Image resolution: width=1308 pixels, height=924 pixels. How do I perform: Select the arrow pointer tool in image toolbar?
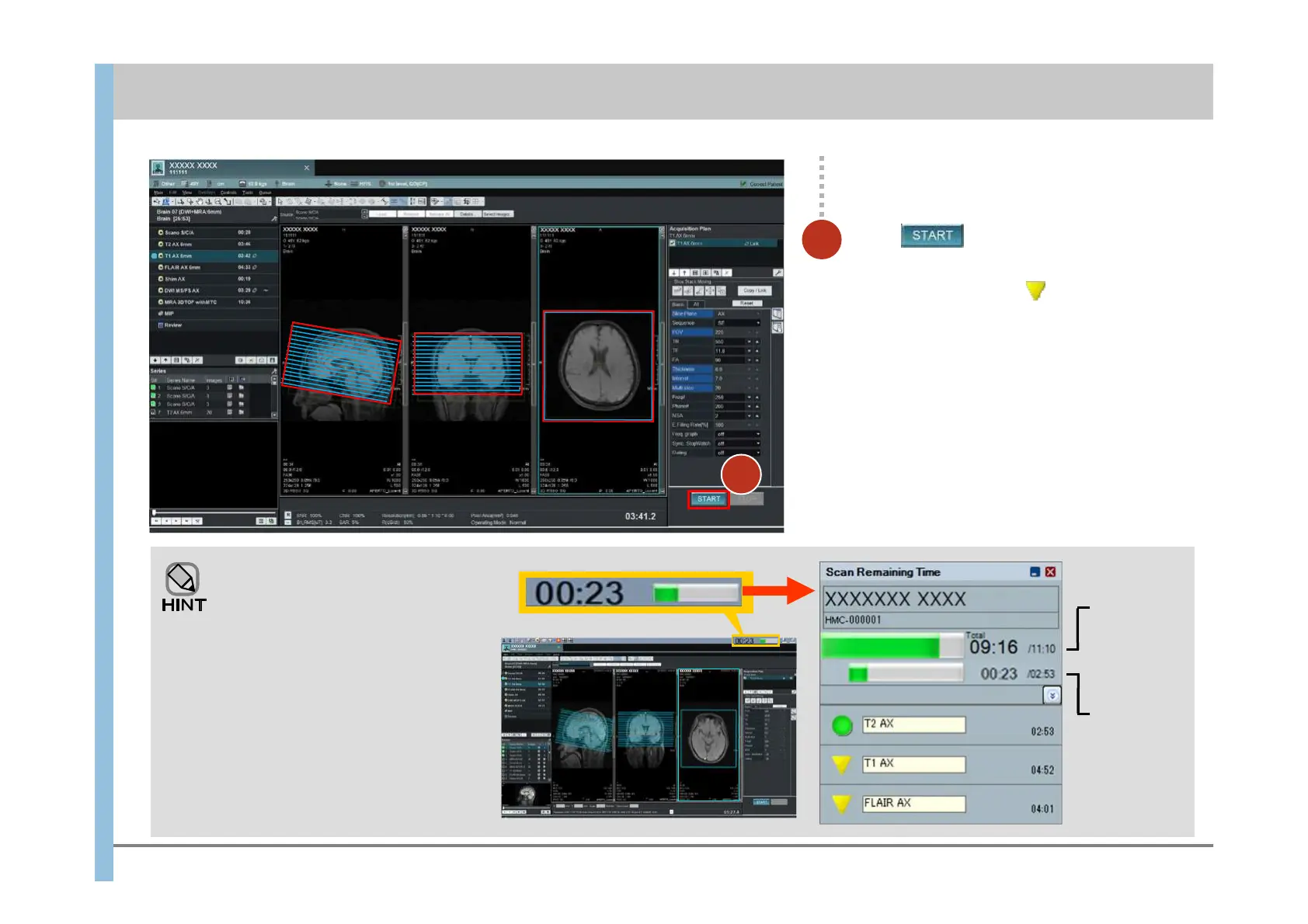[x=282, y=202]
